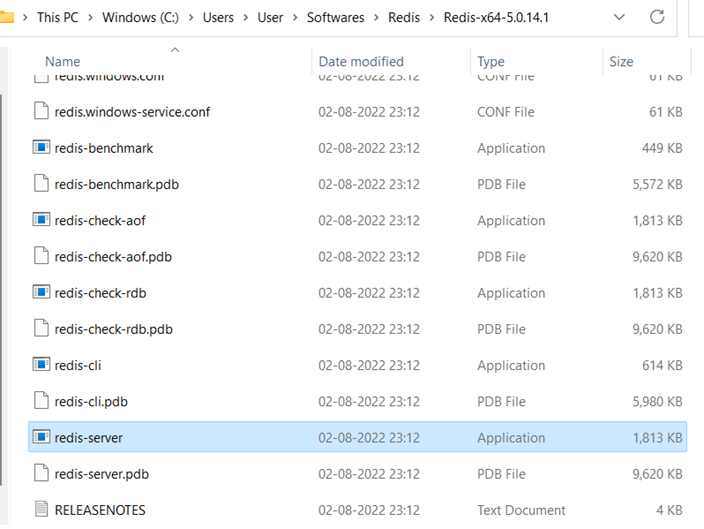Sort files by Size column header
Image resolution: width=704 pixels, height=529 pixels.
tap(621, 62)
